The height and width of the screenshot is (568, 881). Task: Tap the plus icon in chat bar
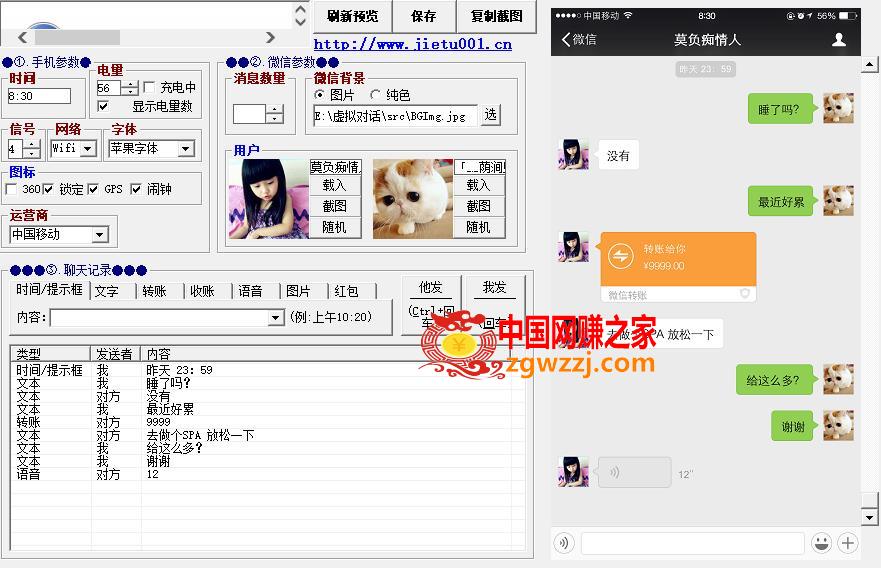click(x=847, y=543)
